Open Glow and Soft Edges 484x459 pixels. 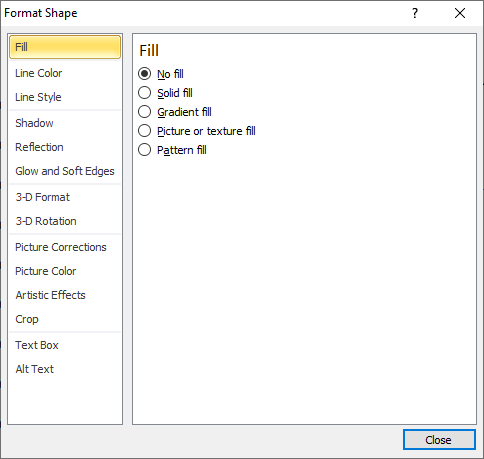(x=65, y=171)
